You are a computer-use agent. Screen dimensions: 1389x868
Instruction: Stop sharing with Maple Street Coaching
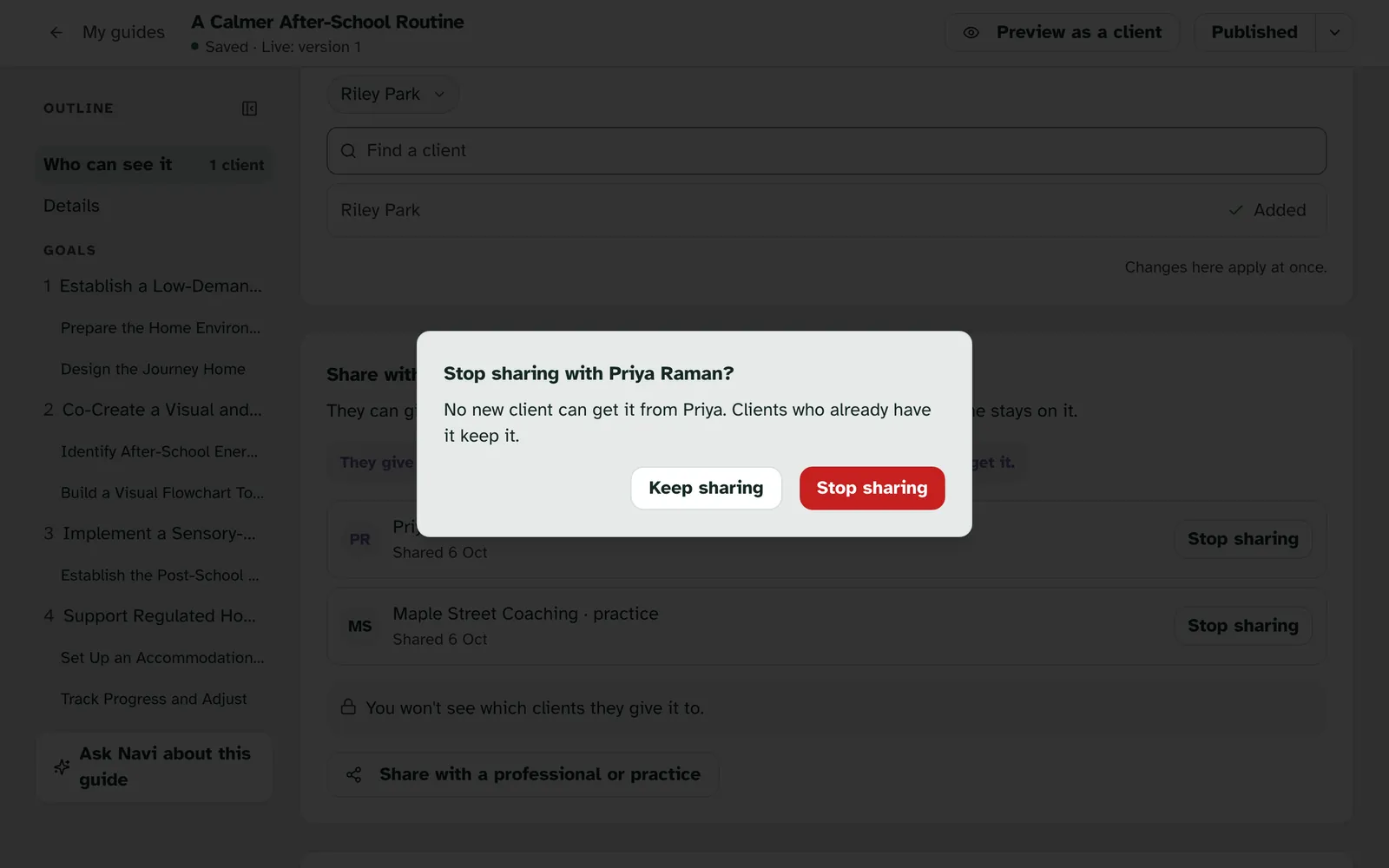1242,626
